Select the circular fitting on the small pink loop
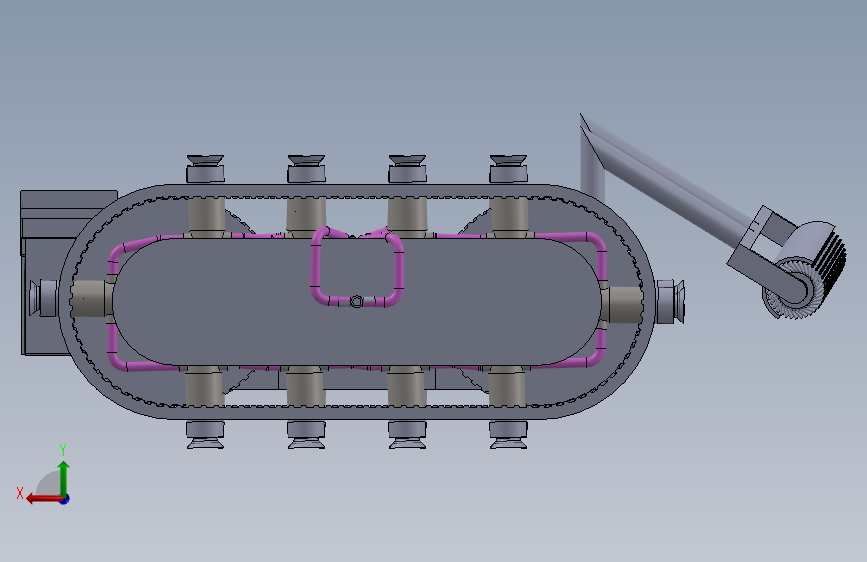 point(357,301)
